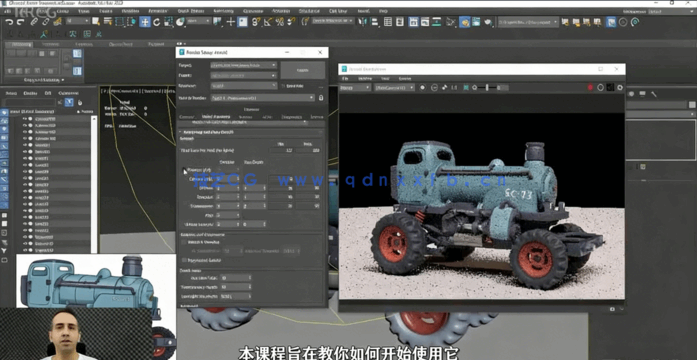Open the Display menu in Scene Explorer
Screen dimensions: 697x360
30,93
